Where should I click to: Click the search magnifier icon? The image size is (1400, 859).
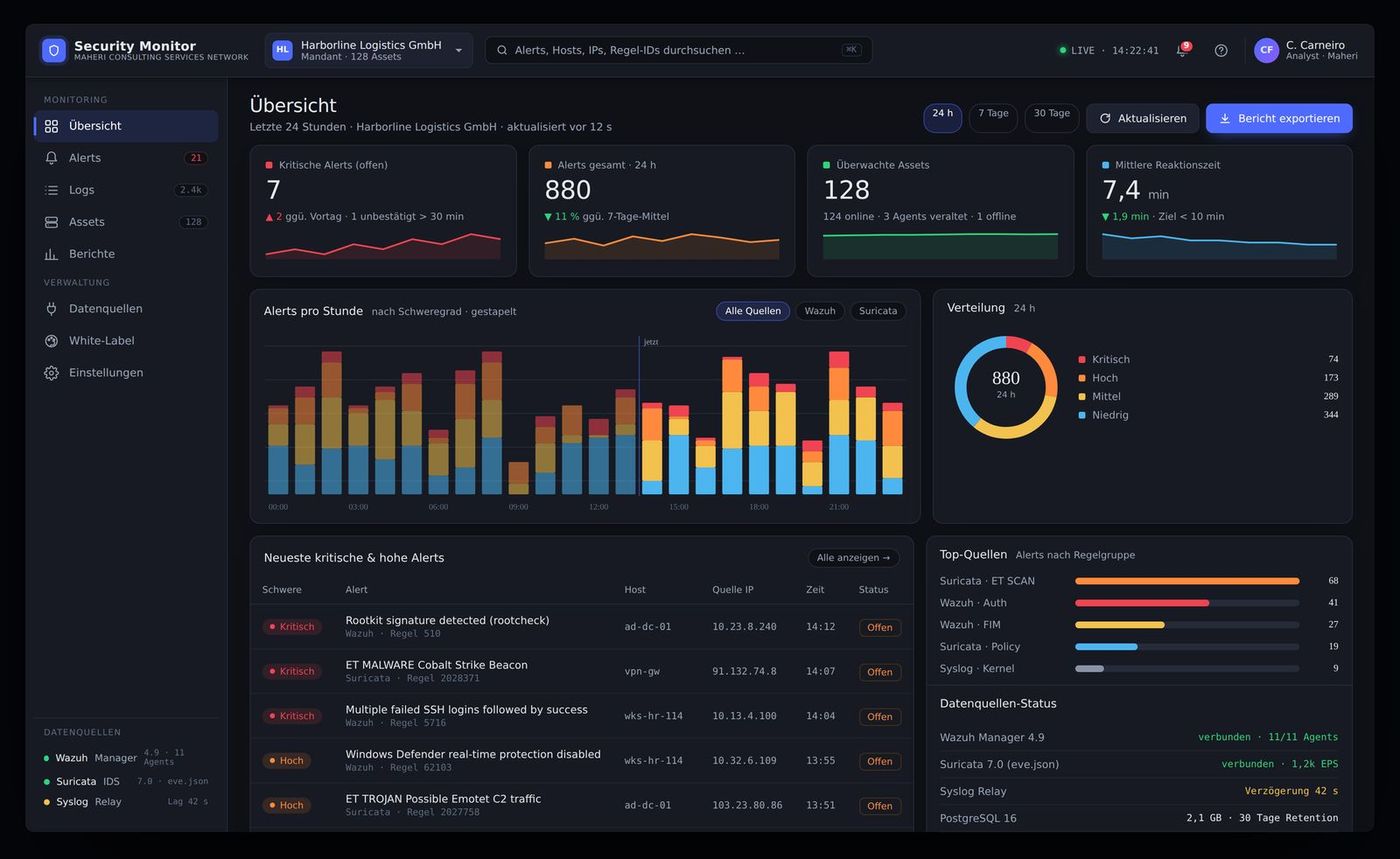click(502, 50)
